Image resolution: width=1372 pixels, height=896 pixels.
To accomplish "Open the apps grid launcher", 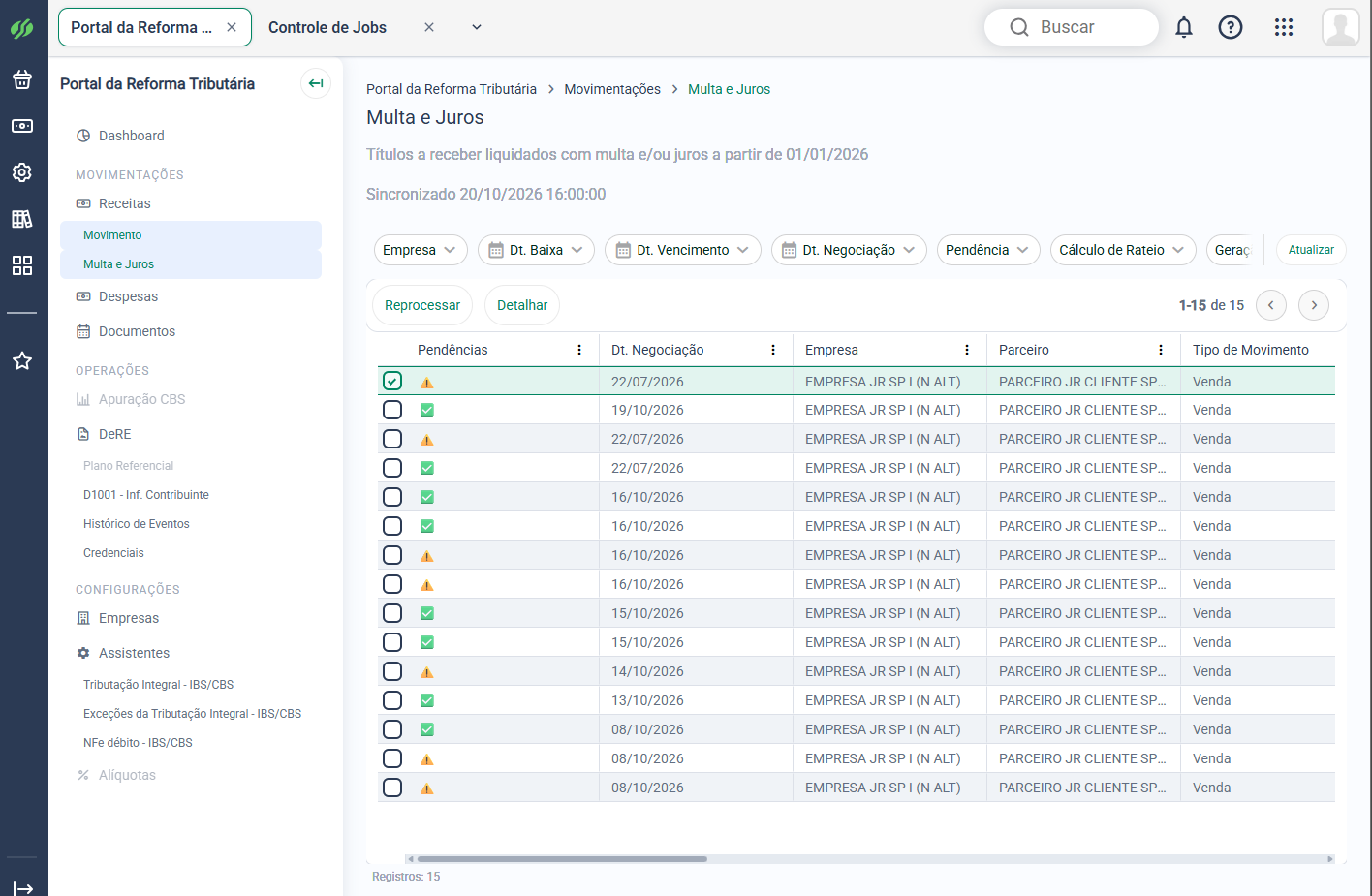I will click(1284, 27).
